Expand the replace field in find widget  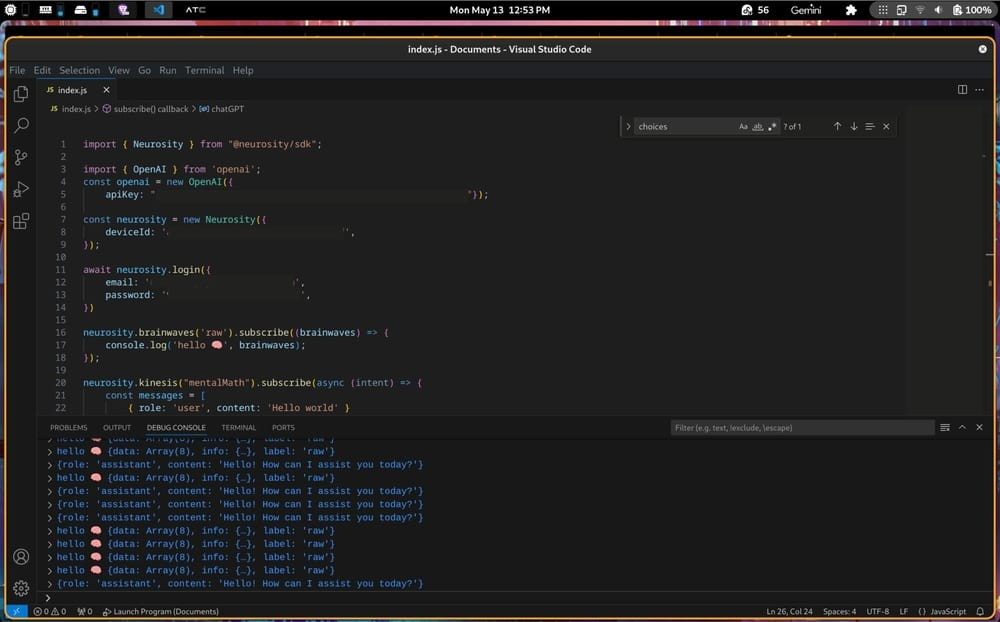click(x=628, y=127)
